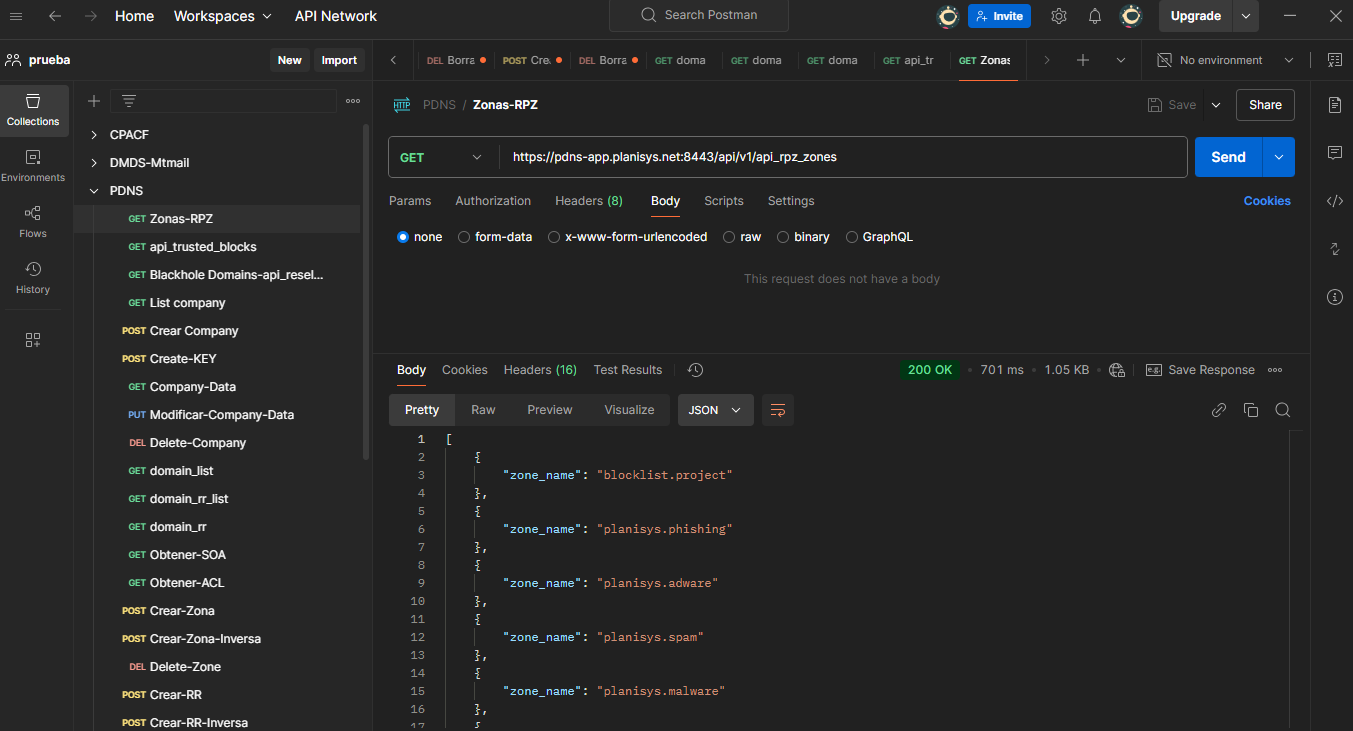1353x731 pixels.
Task: Click the Share button
Action: pyautogui.click(x=1265, y=105)
